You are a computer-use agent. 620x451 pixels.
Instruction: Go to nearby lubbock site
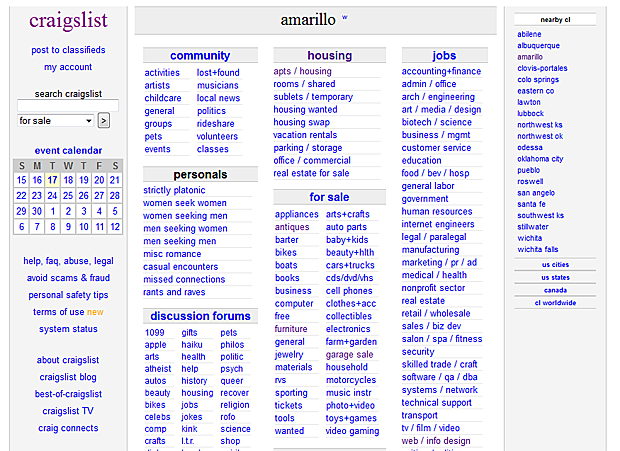(x=530, y=113)
